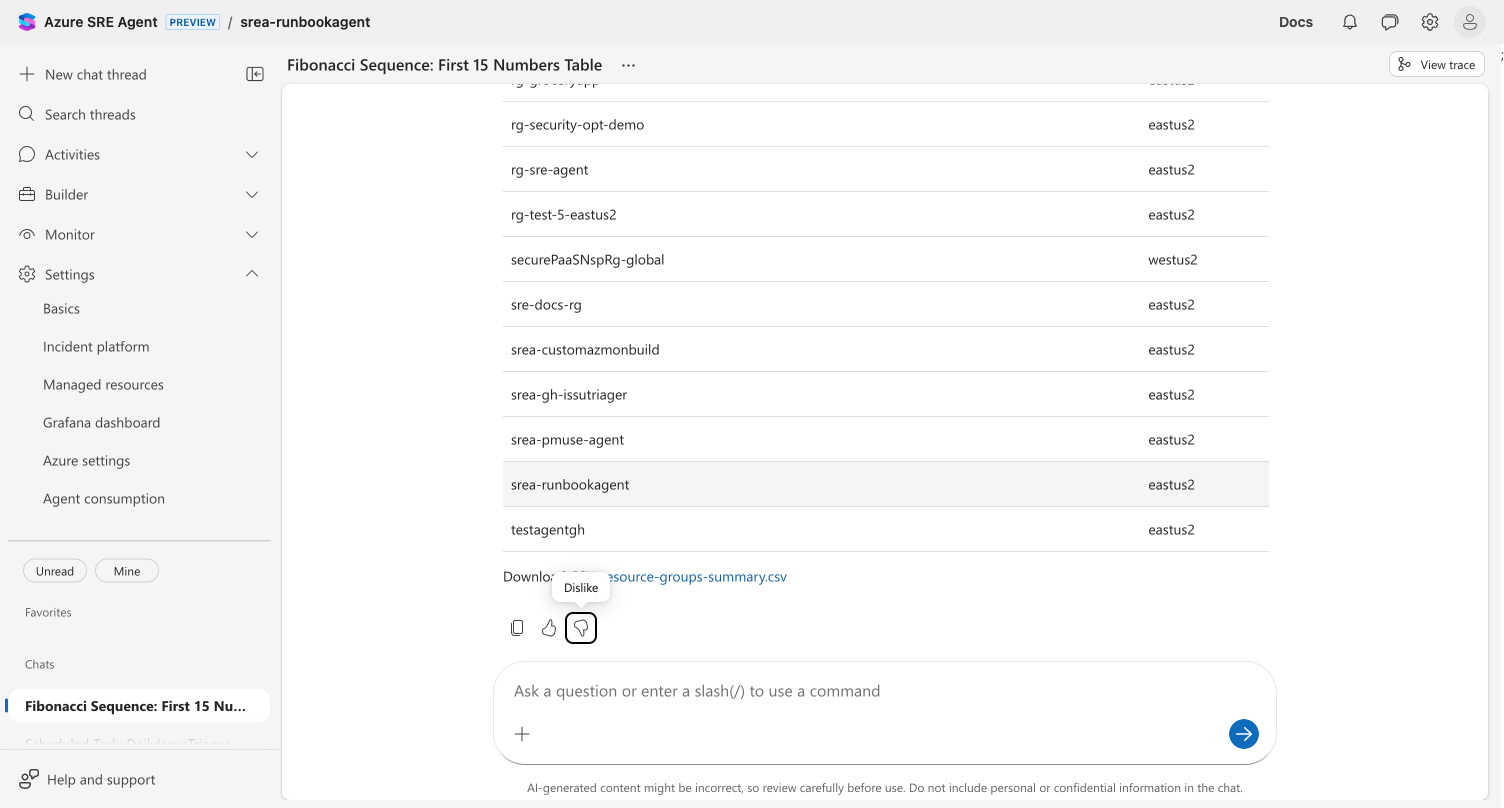Screen dimensions: 1504x808
Task: Open Grafana dashboard settings
Action: tap(101, 423)
